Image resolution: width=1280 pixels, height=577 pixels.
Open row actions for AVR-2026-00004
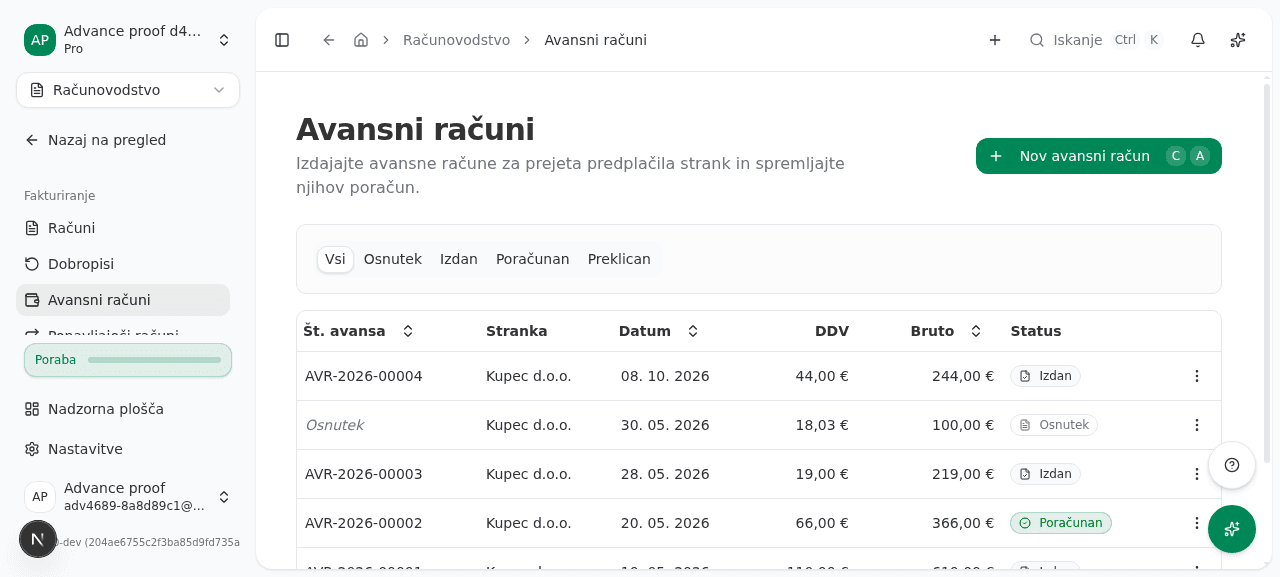1197,376
